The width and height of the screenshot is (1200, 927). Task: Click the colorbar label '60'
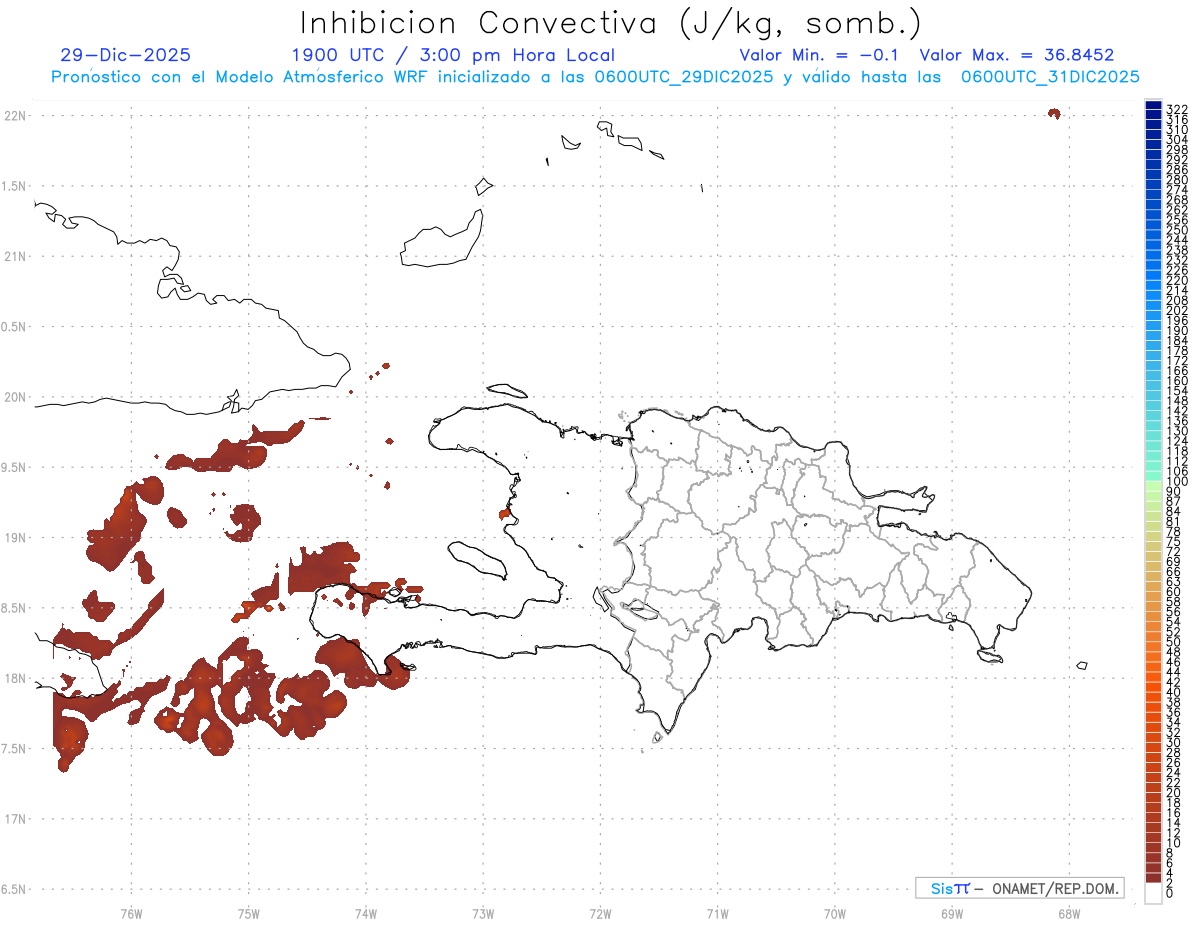[1174, 591]
